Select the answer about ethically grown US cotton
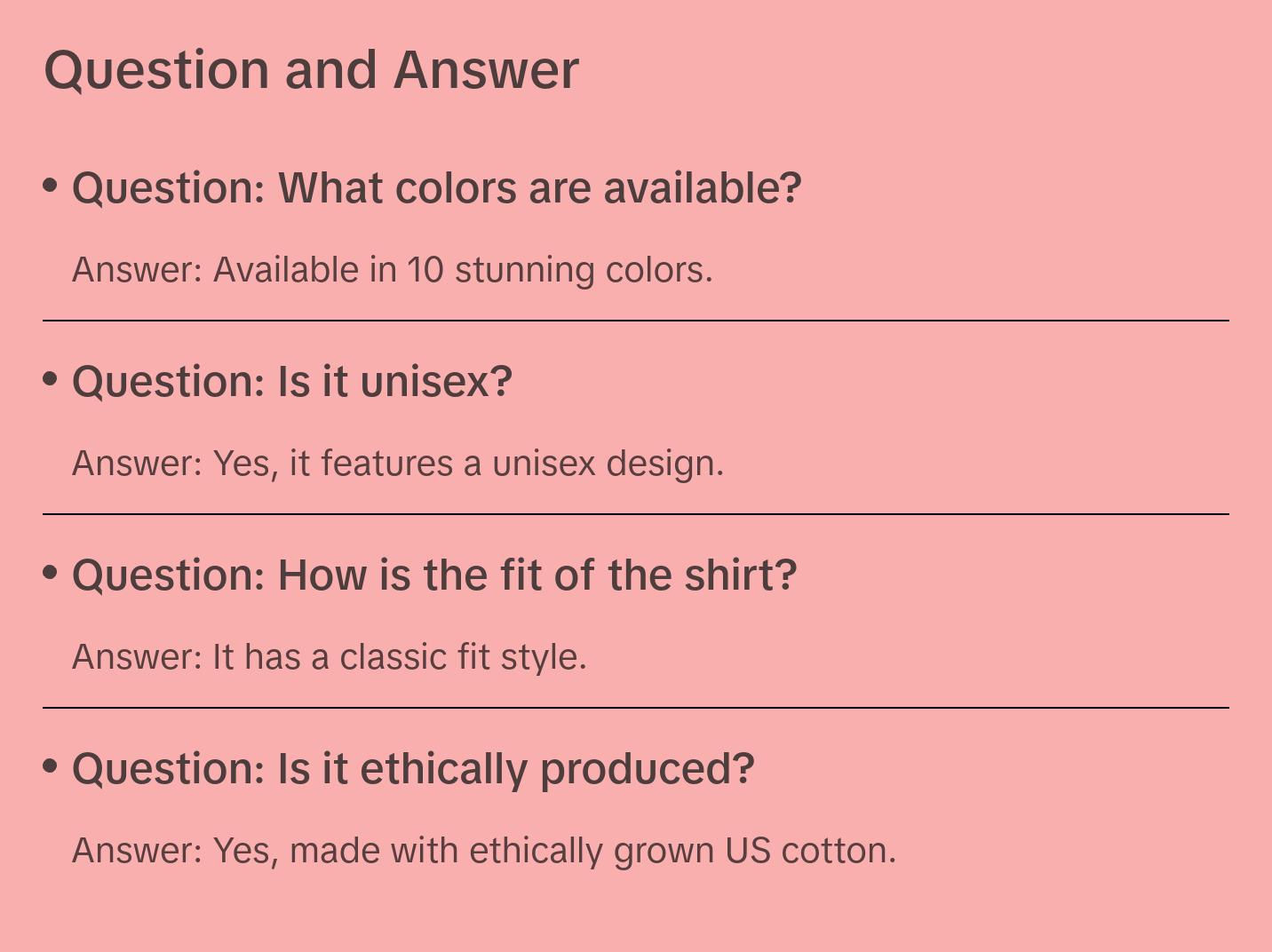This screenshot has height=952, width=1272. (483, 851)
